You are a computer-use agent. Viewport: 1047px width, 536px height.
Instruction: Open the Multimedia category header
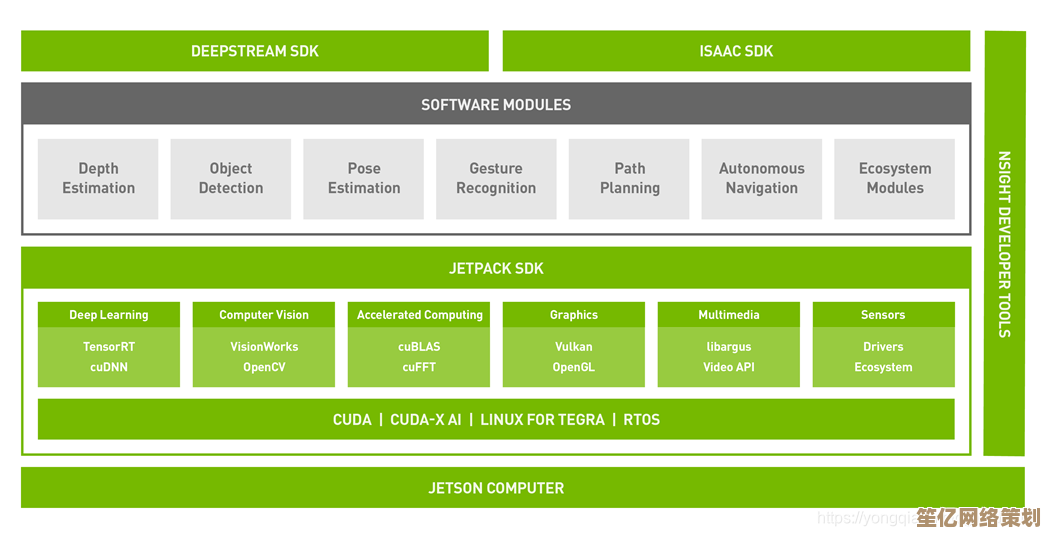click(x=729, y=315)
